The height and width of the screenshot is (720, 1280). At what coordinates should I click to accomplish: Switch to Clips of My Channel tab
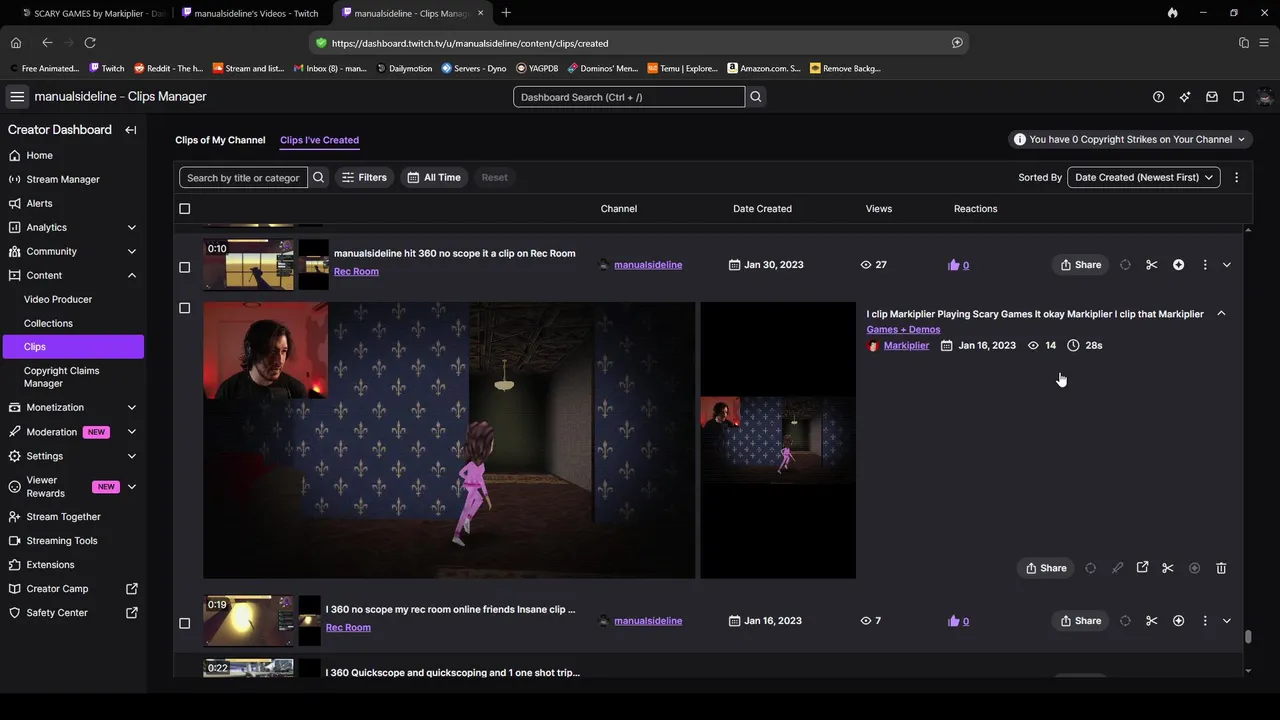coord(220,140)
